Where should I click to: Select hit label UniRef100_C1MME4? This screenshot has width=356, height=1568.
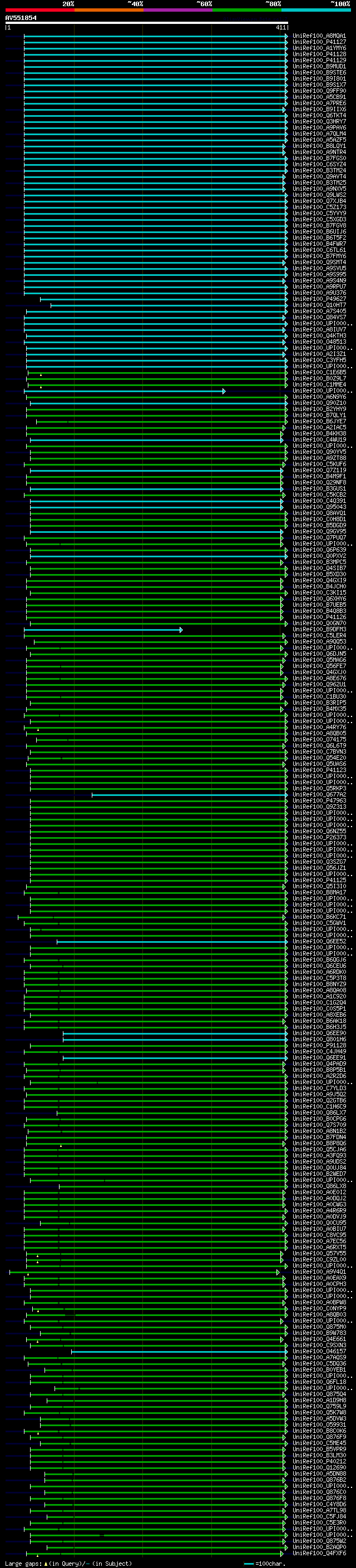click(319, 385)
